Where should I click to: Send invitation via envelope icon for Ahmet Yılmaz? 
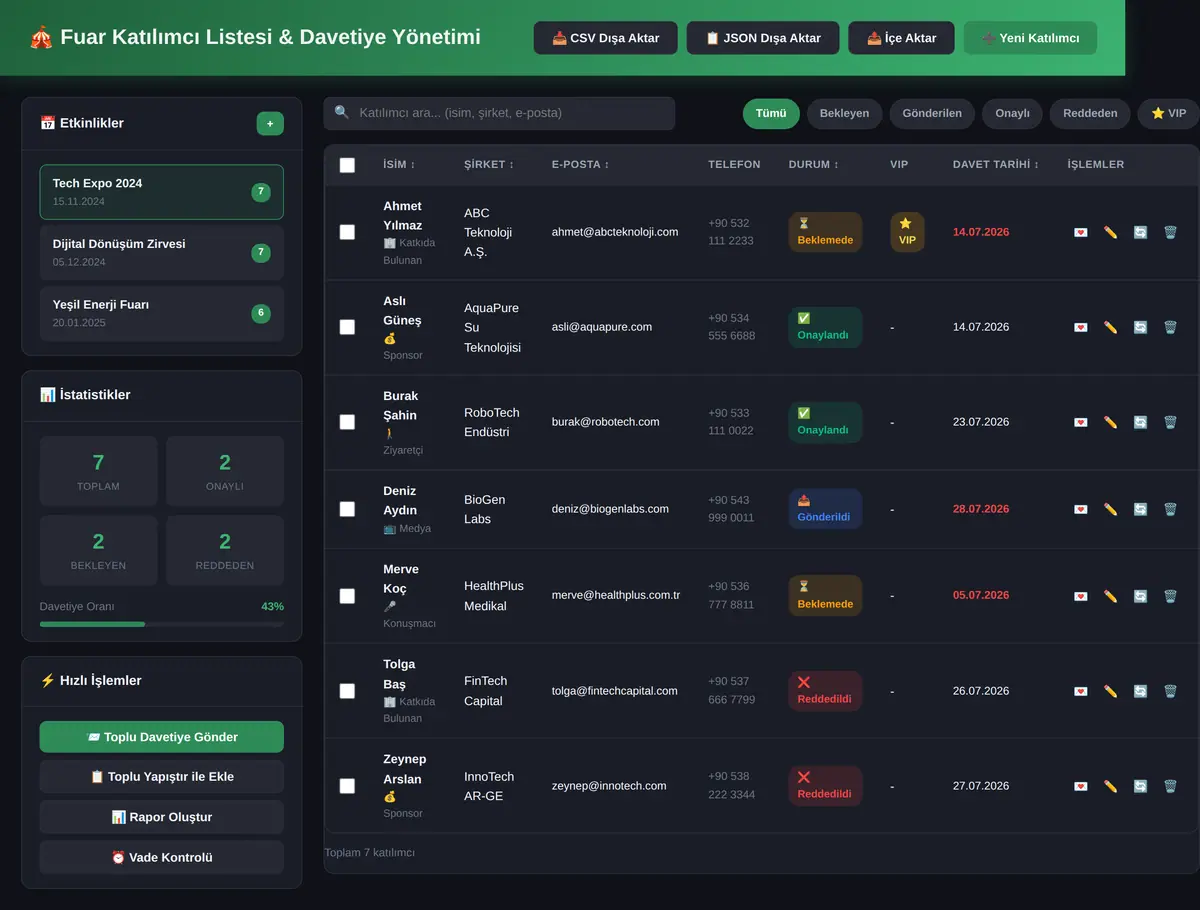pos(1080,232)
